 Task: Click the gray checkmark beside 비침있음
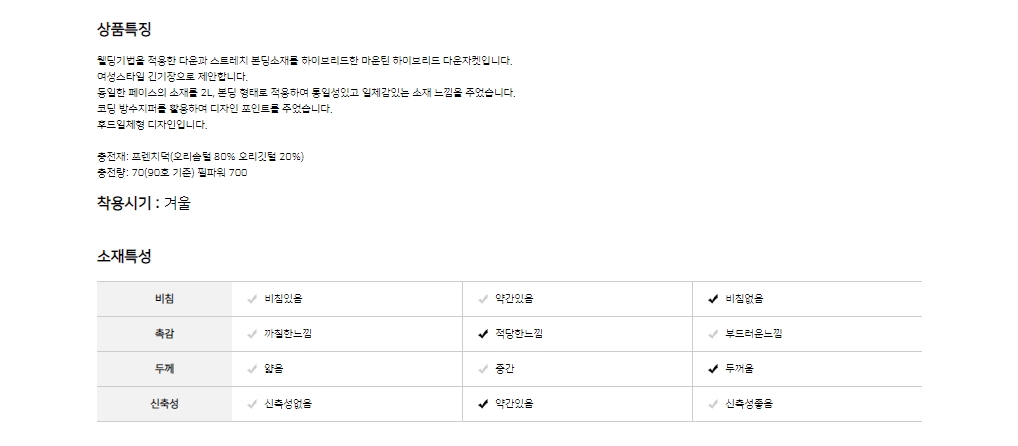252,299
